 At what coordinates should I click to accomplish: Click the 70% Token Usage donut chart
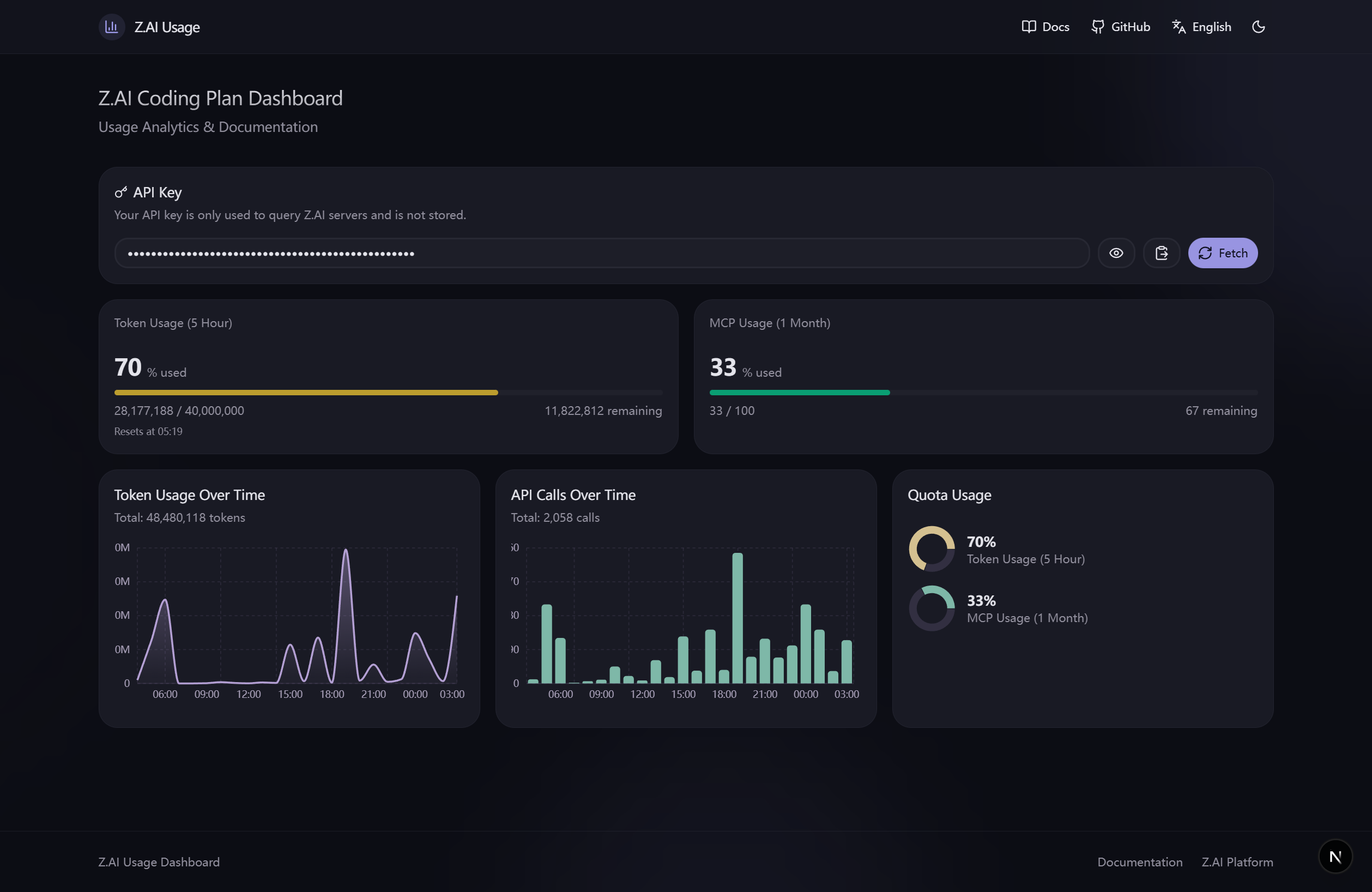932,549
